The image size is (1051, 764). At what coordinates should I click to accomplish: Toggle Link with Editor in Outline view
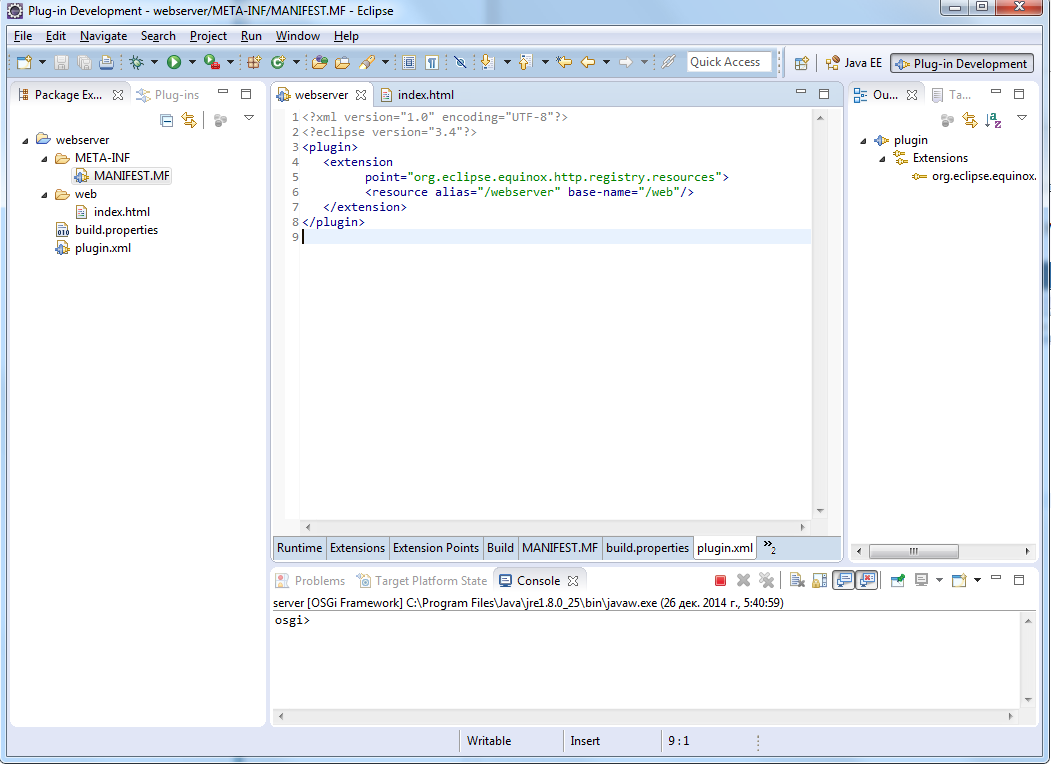click(x=970, y=120)
